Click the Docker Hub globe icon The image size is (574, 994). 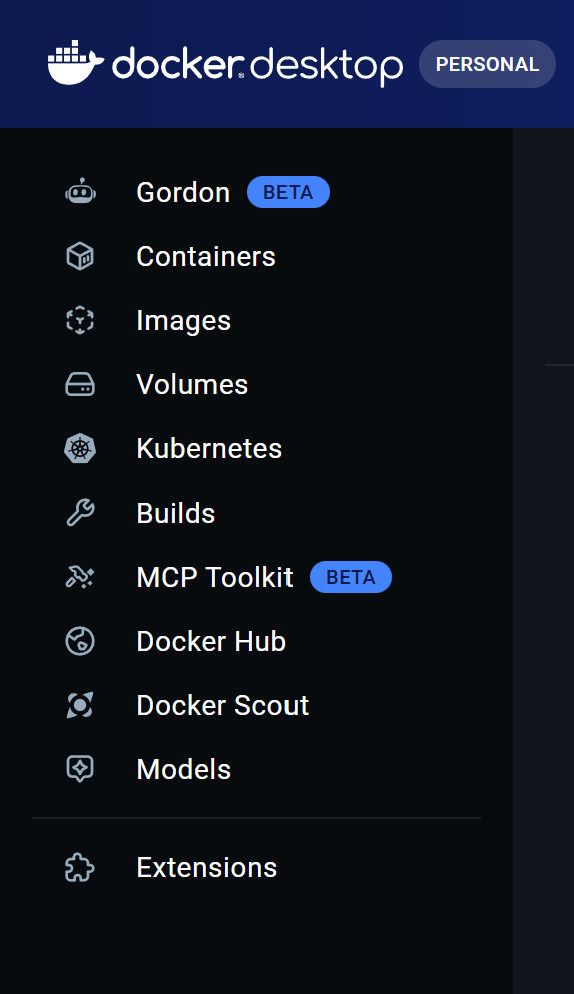(80, 641)
